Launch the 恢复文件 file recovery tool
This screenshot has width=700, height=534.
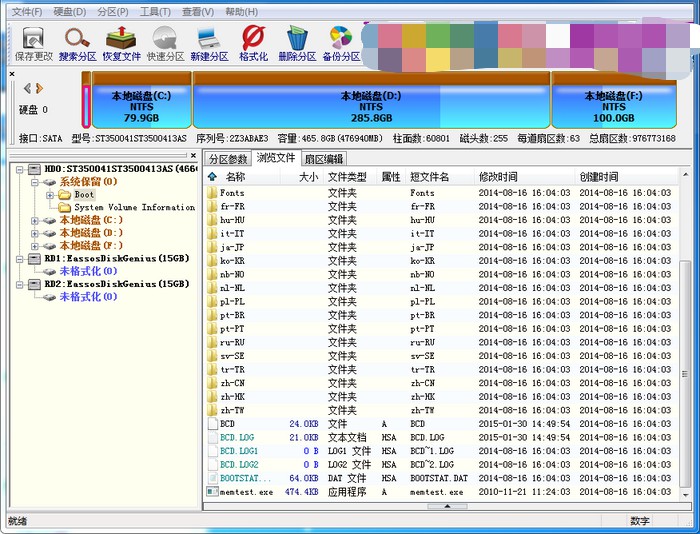pyautogui.click(x=122, y=44)
